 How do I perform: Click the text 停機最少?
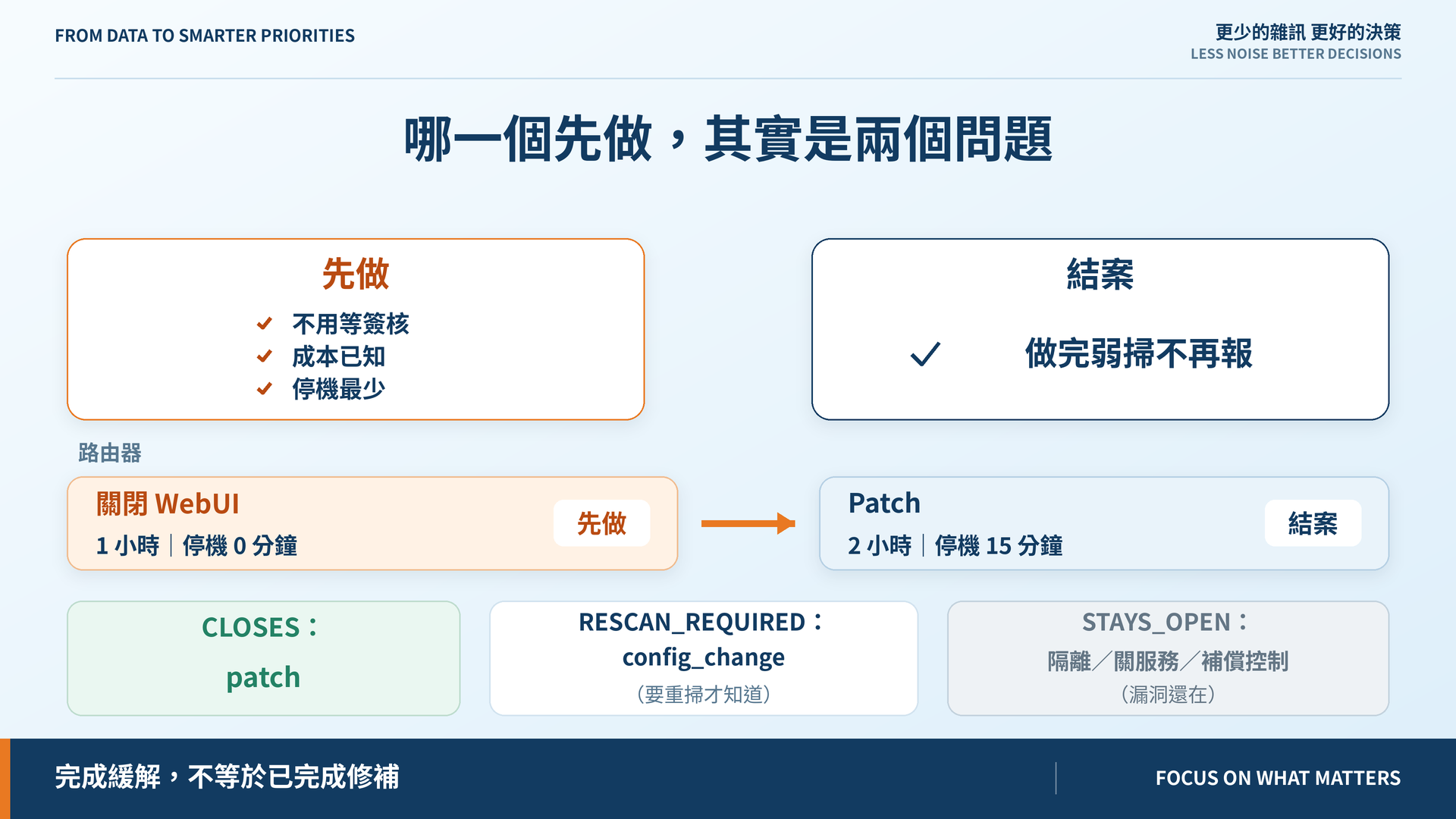[x=339, y=389]
